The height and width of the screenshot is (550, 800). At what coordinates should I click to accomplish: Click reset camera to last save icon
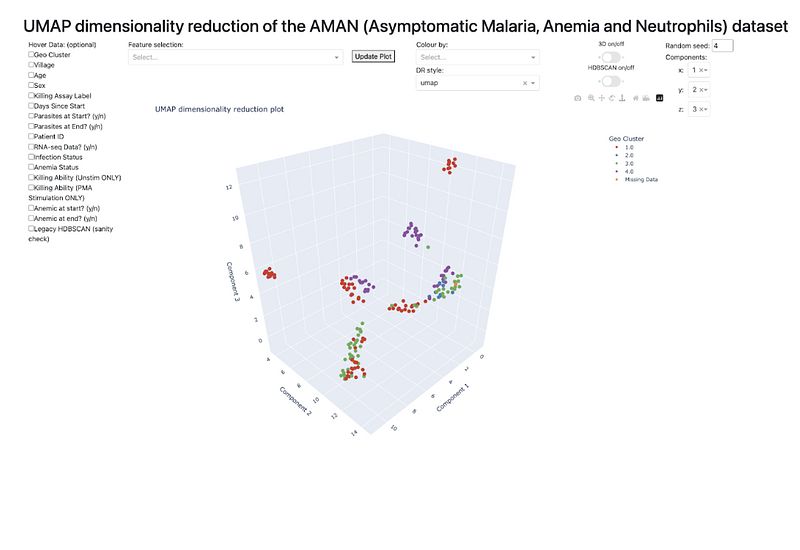646,98
